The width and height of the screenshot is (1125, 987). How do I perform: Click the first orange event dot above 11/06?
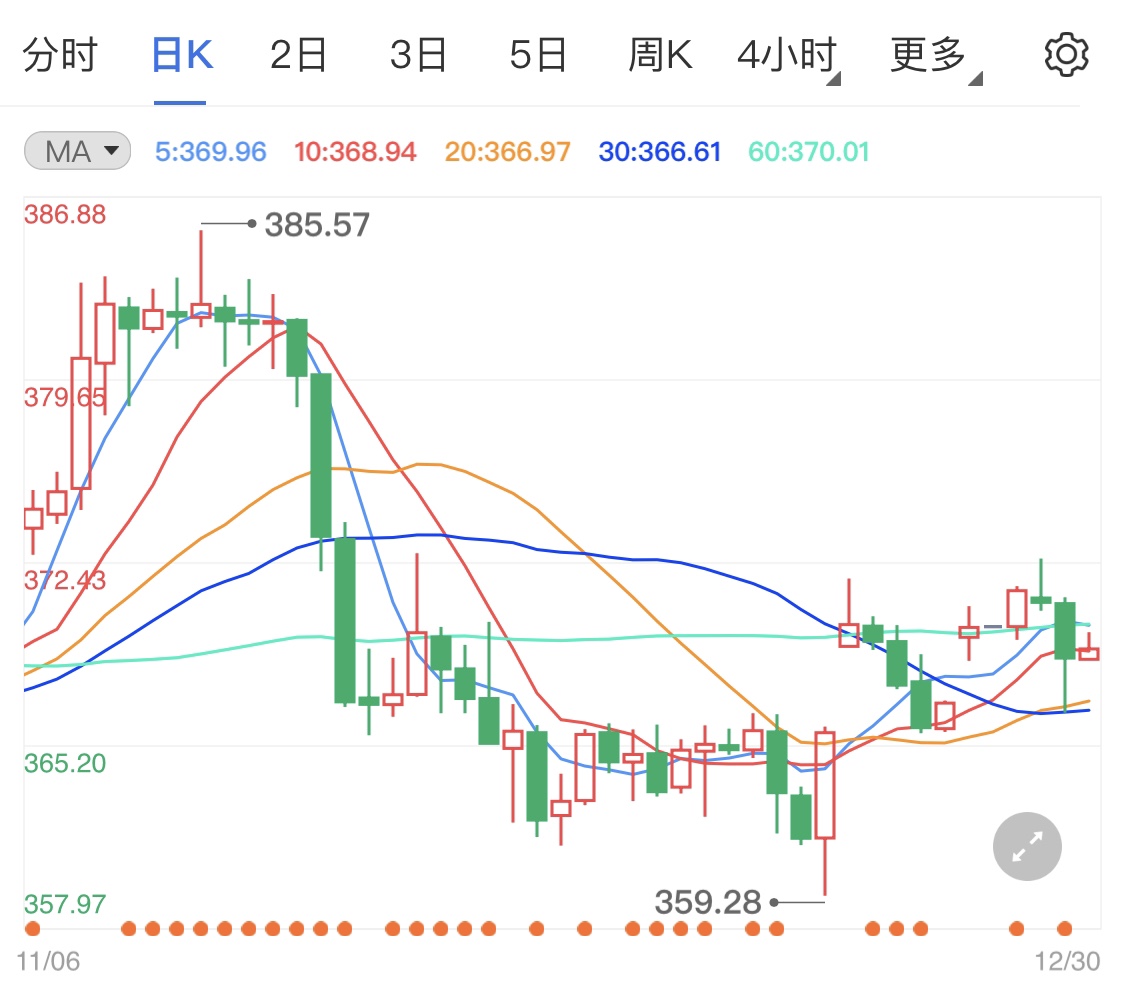[x=32, y=929]
